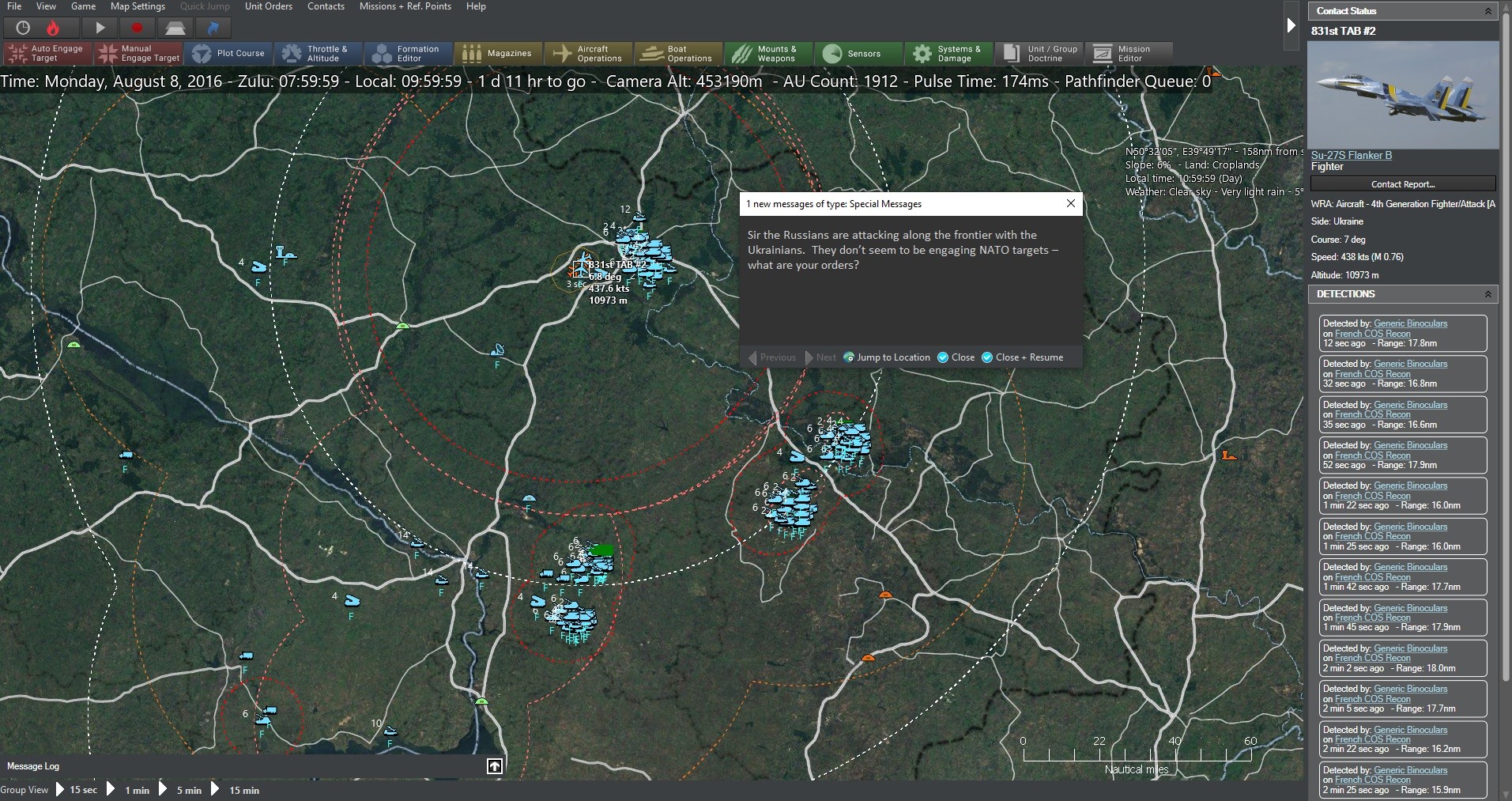The image size is (1512, 801).
Task: Enable Plot Course mode
Action: point(229,53)
